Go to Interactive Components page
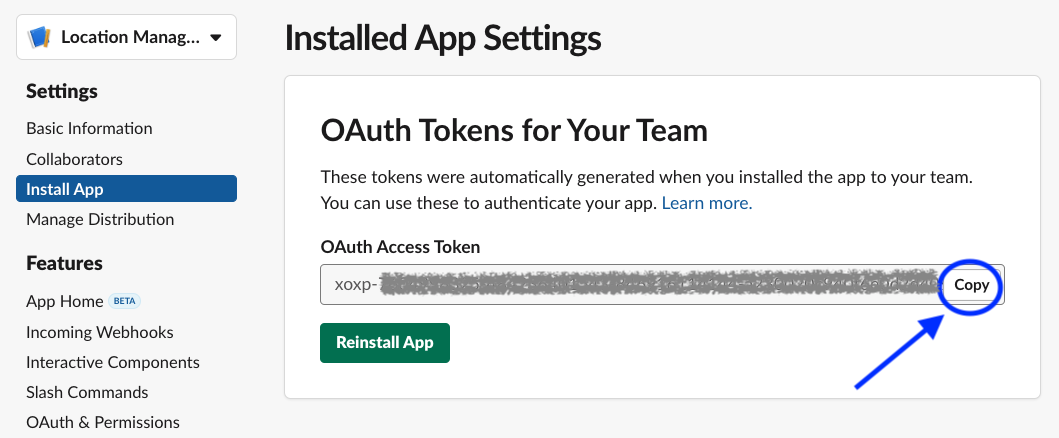Screen dimensions: 1059x438 (112, 362)
